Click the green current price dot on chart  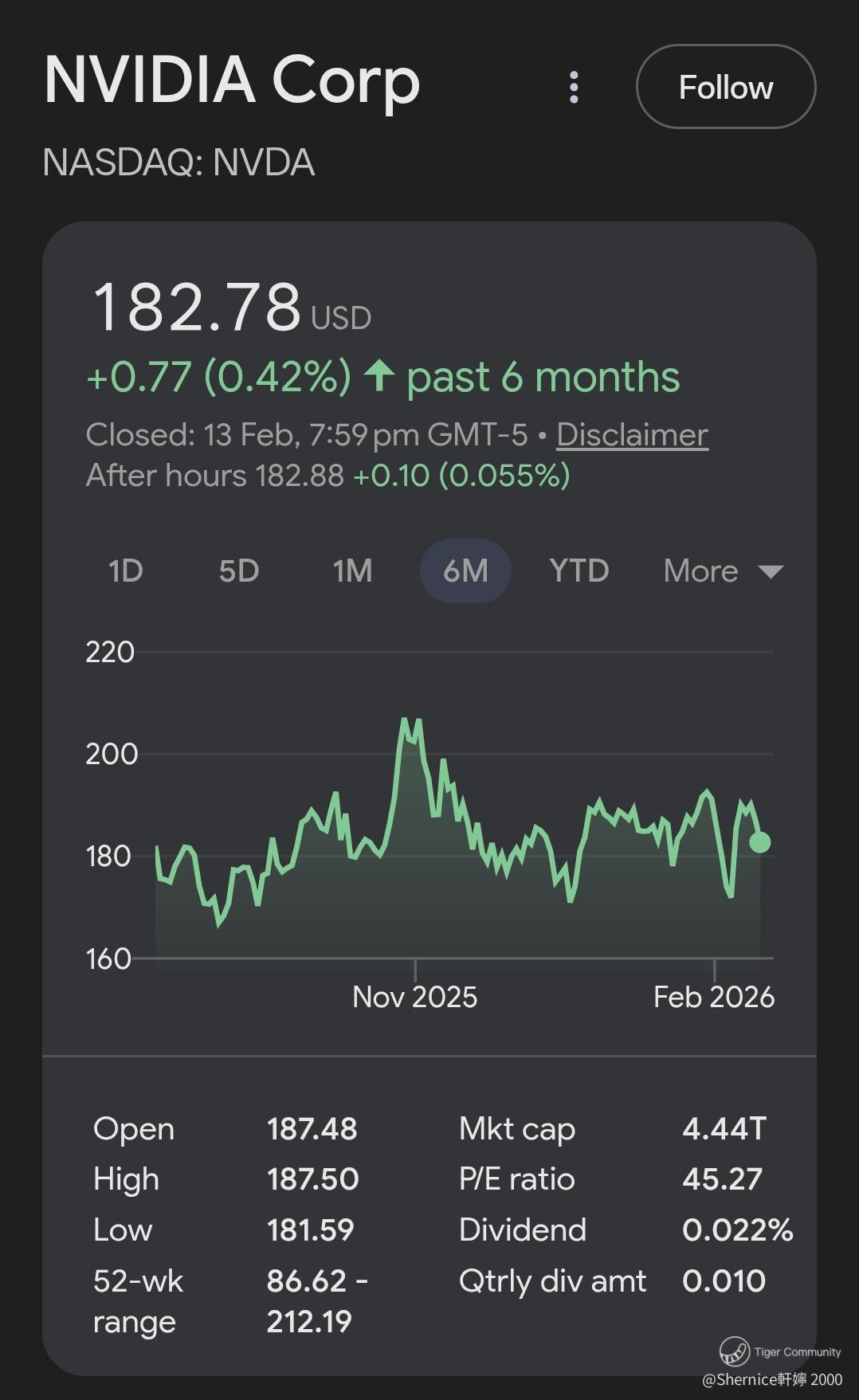tap(760, 842)
